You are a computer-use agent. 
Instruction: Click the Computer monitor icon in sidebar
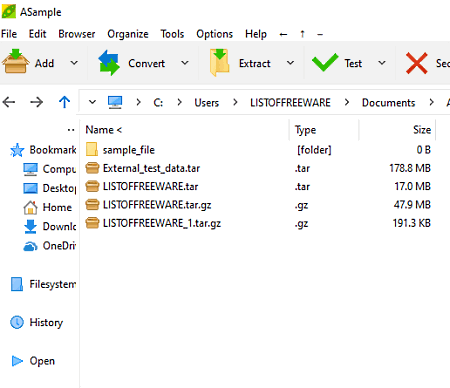(30, 169)
